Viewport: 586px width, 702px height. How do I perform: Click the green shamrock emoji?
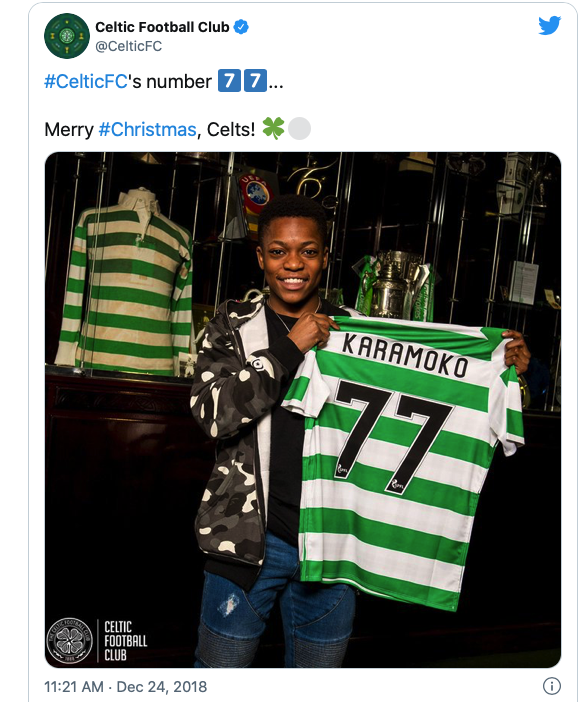(x=273, y=128)
